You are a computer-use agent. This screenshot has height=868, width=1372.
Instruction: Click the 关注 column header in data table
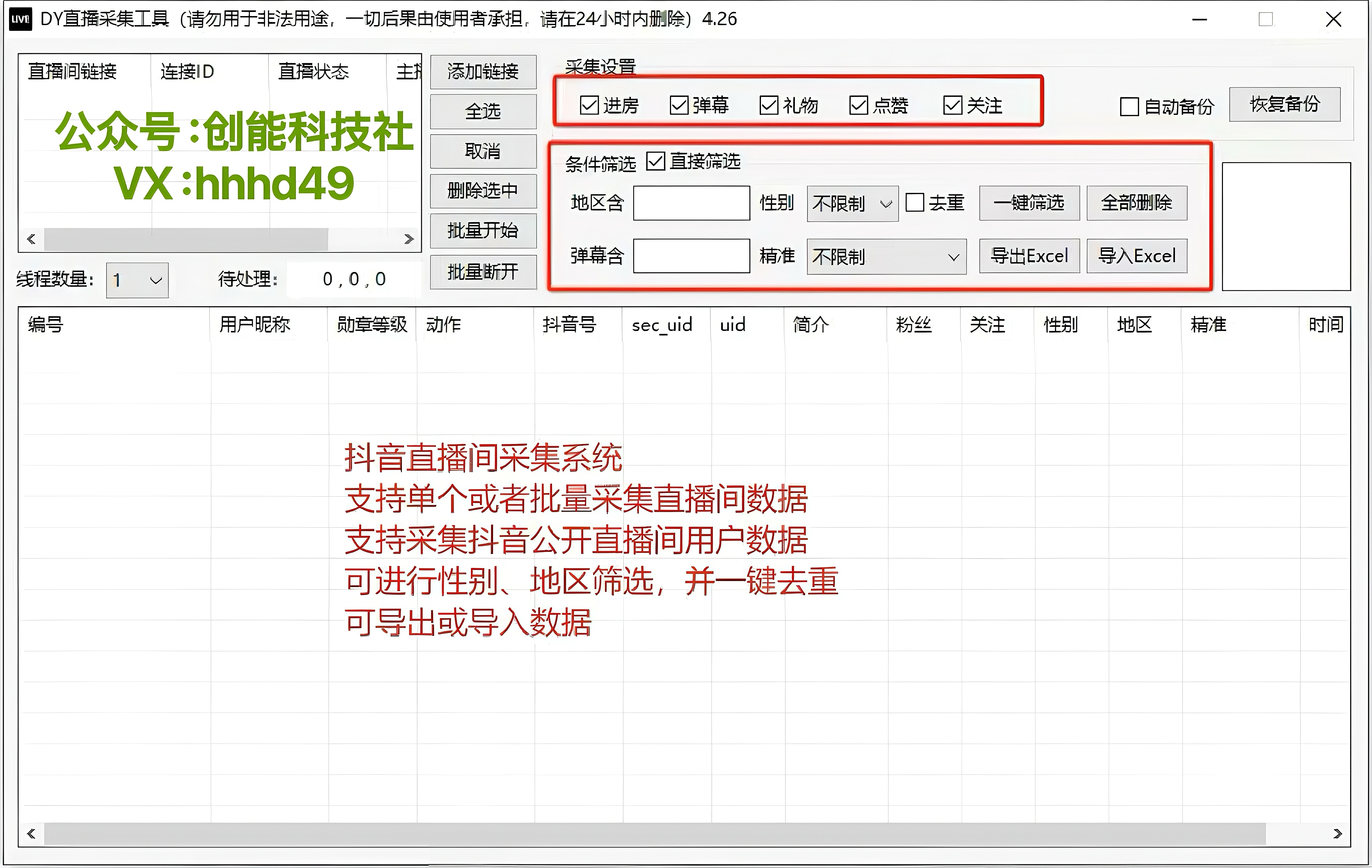[x=998, y=324]
